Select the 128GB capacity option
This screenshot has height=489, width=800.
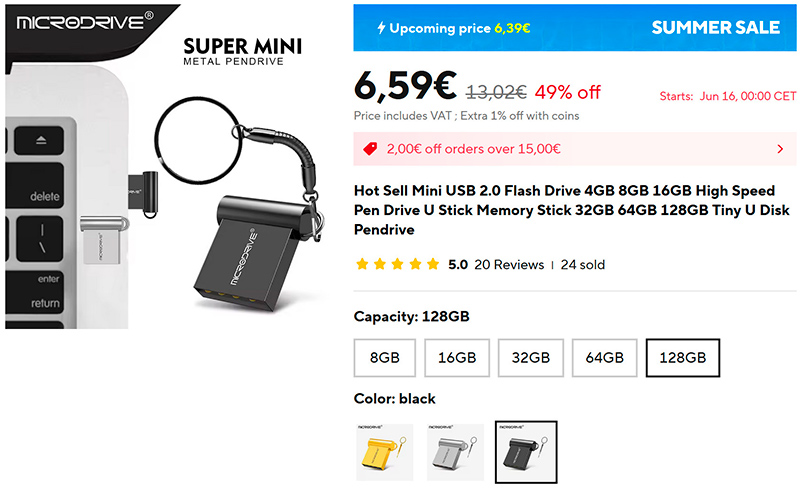pos(683,357)
